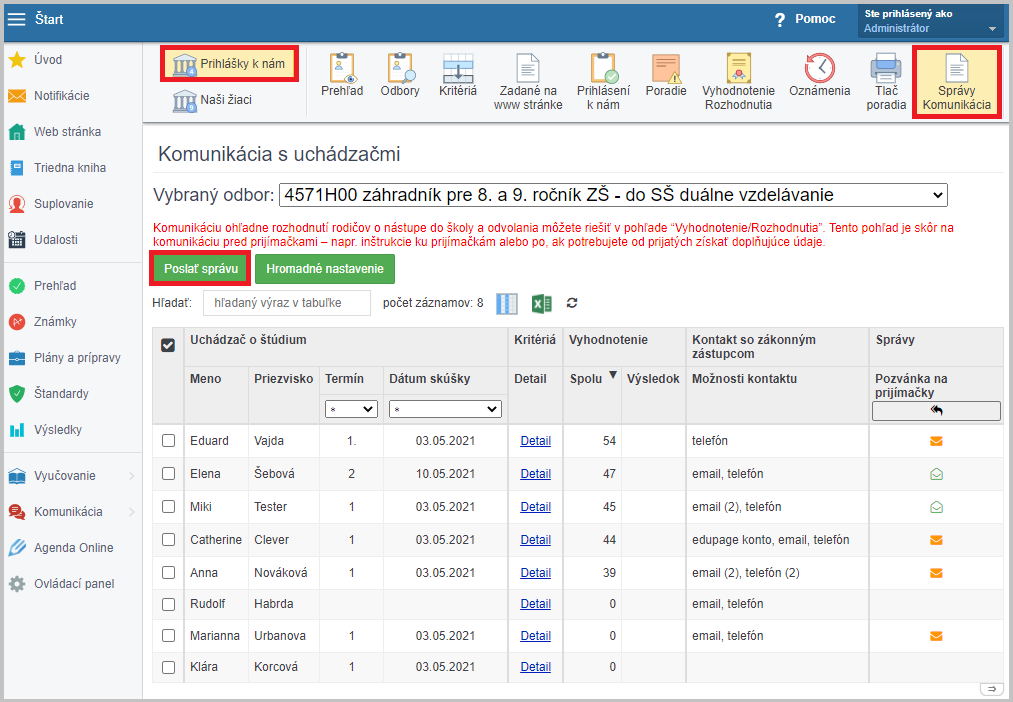Click the reply arrow under Pozvánka na prijímačky

pos(936,411)
